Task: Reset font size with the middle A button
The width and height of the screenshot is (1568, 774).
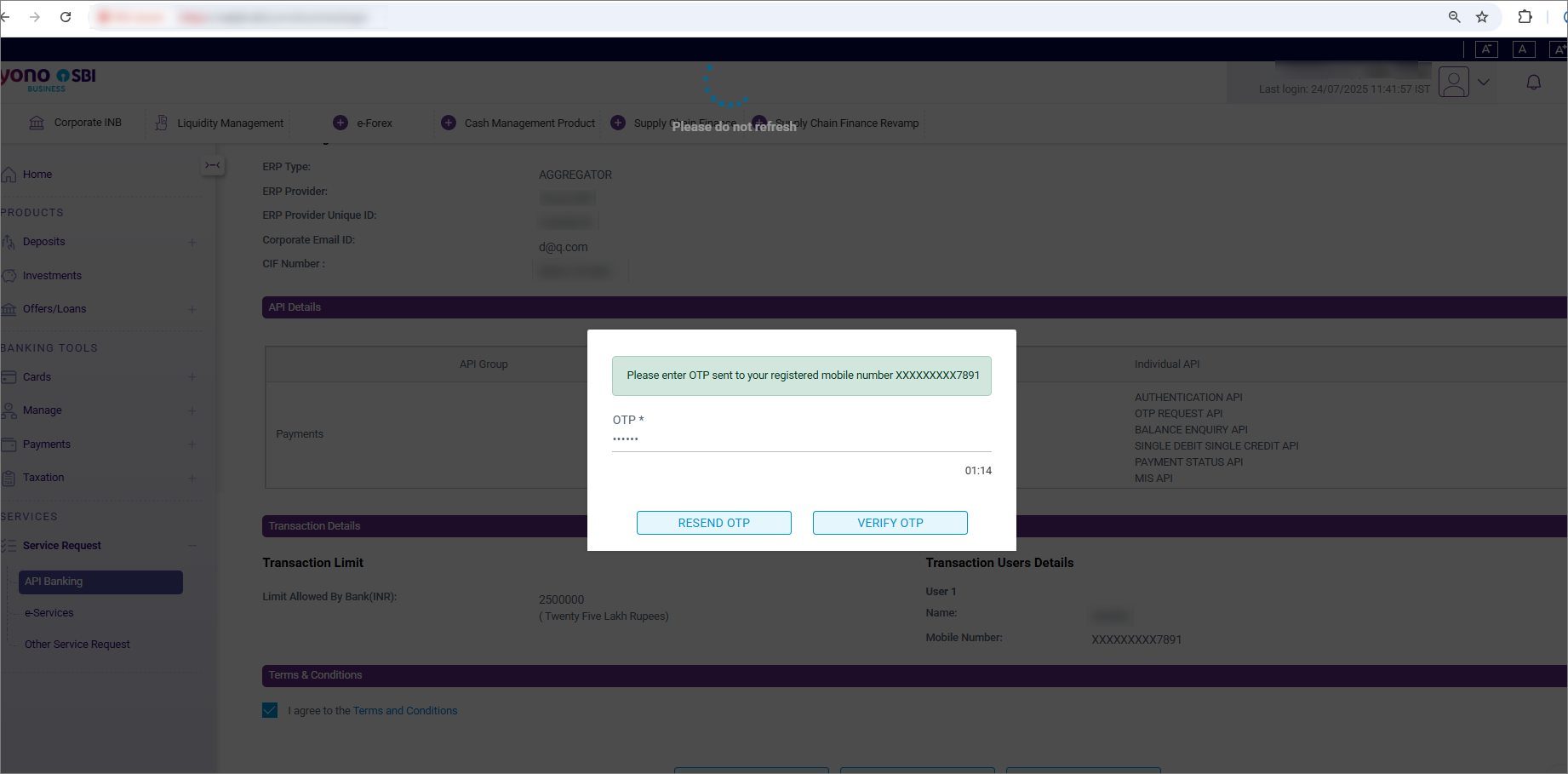Action: [1523, 49]
